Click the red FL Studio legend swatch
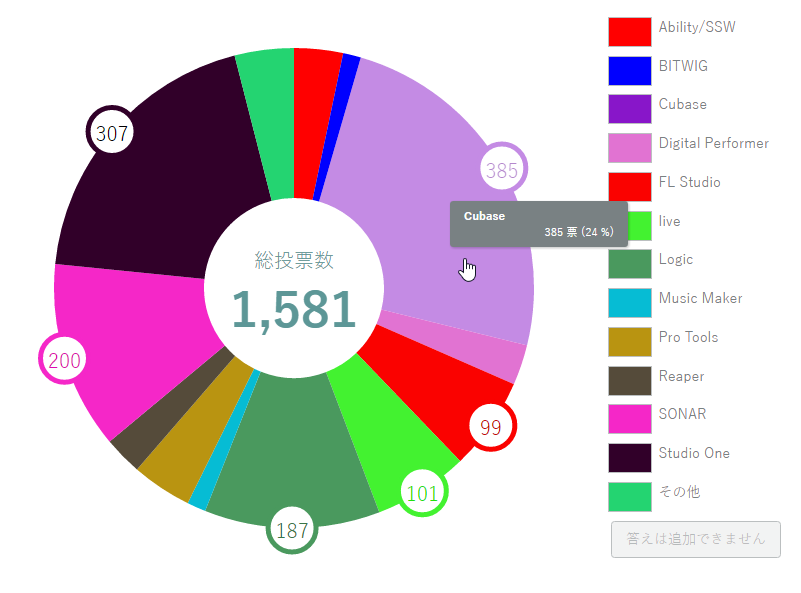This screenshot has width=801, height=593. (629, 186)
